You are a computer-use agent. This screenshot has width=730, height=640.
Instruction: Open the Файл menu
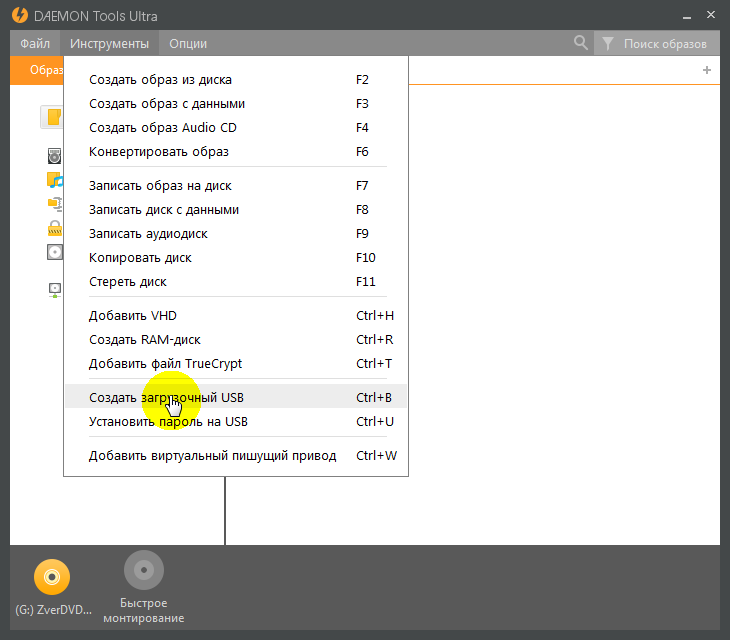pyautogui.click(x=35, y=43)
